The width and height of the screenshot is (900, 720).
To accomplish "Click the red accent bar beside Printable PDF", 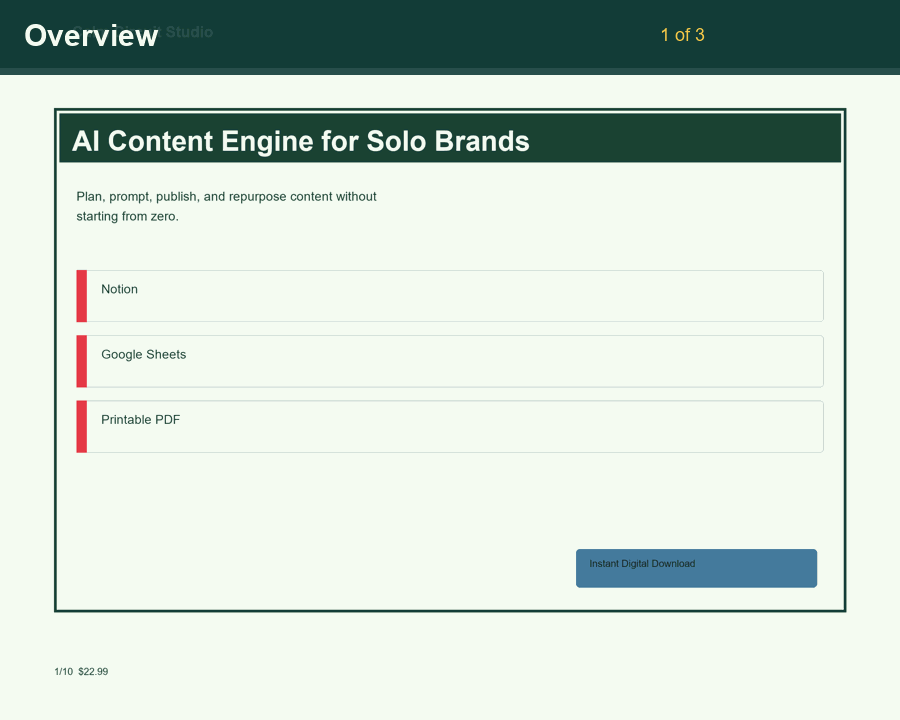I will pyautogui.click(x=80, y=426).
